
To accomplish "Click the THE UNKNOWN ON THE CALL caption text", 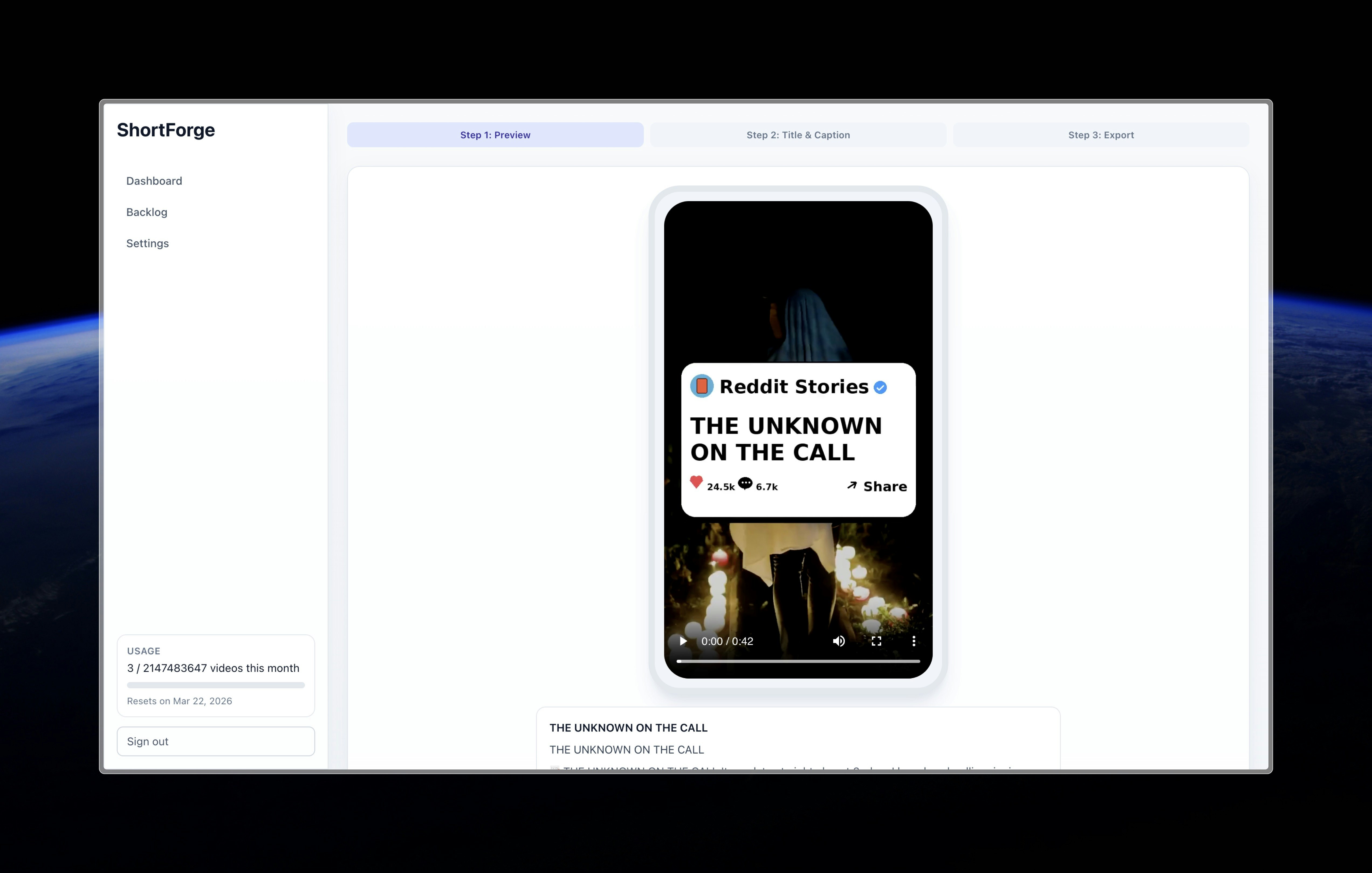I will pyautogui.click(x=627, y=749).
